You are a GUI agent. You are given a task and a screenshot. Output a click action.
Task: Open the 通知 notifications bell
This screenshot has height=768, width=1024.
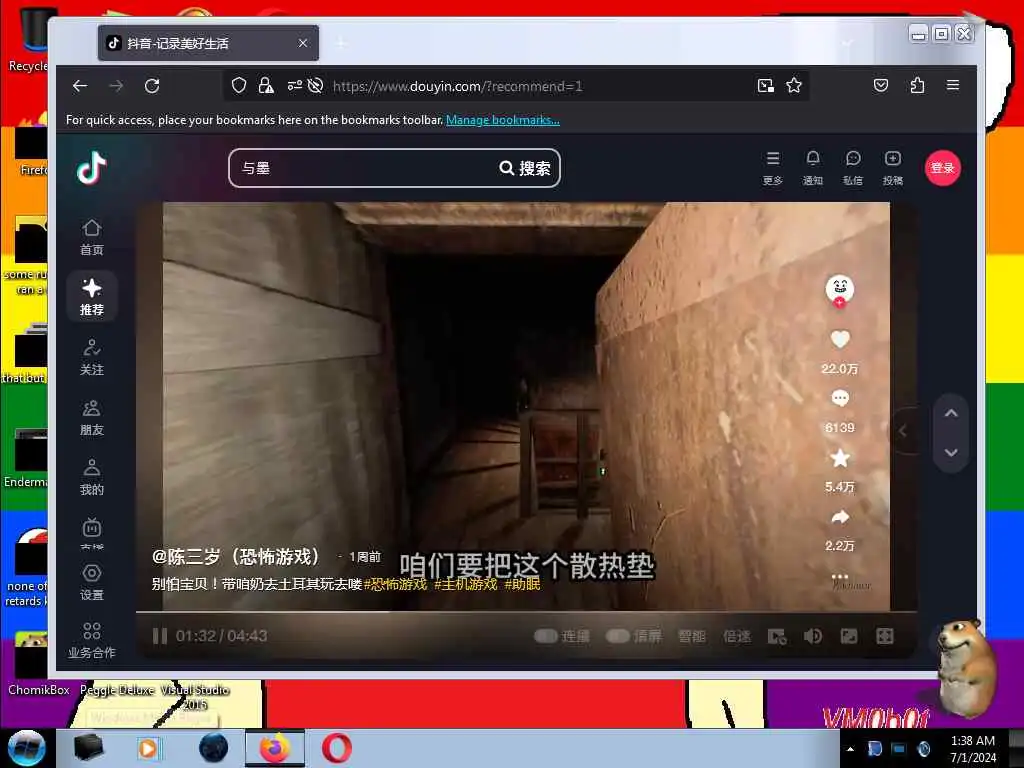click(x=812, y=168)
